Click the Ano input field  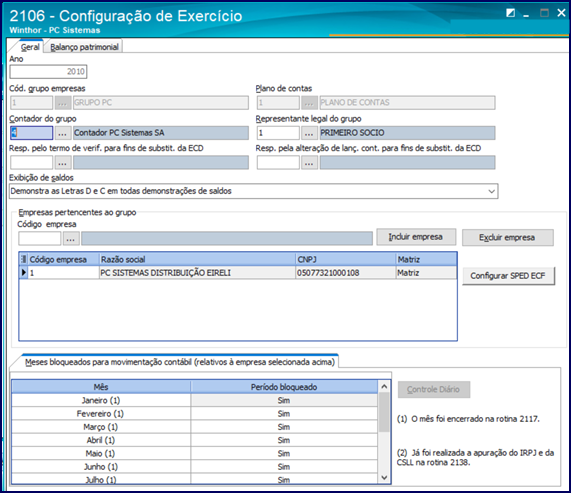coord(48,72)
